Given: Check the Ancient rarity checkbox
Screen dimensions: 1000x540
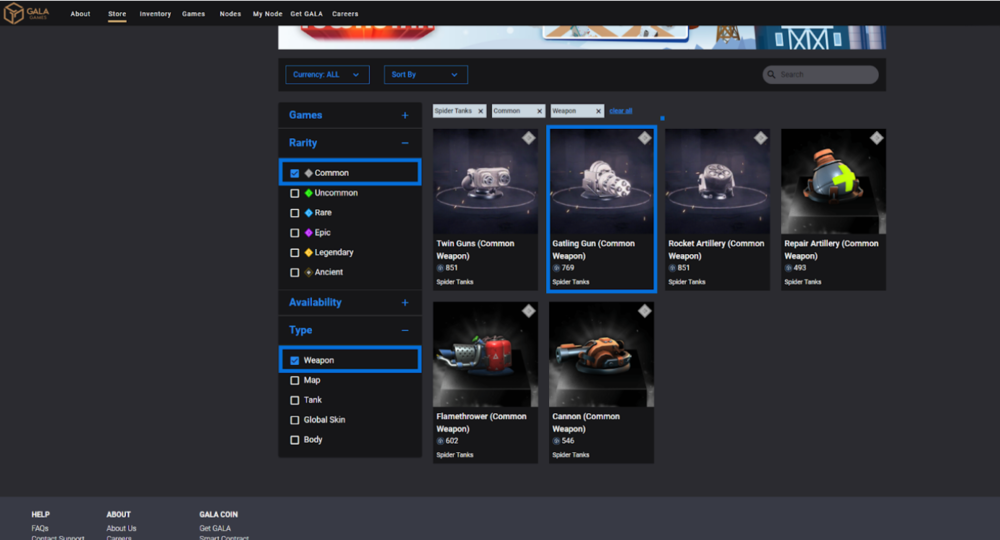Looking at the screenshot, I should point(295,272).
